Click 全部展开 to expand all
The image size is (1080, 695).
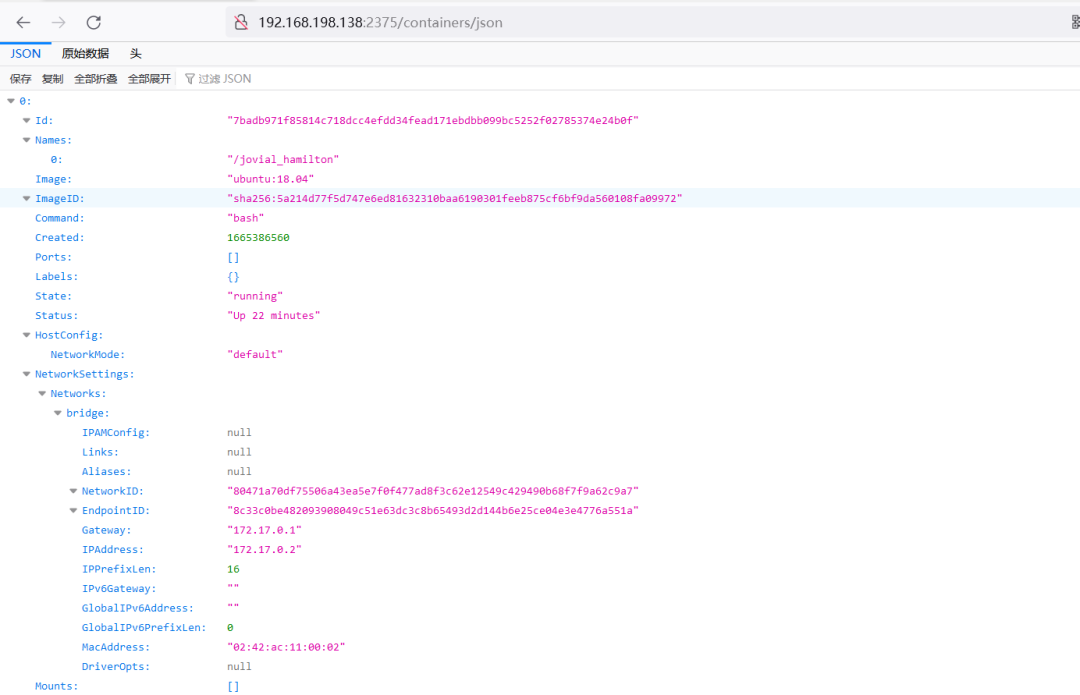(149, 79)
